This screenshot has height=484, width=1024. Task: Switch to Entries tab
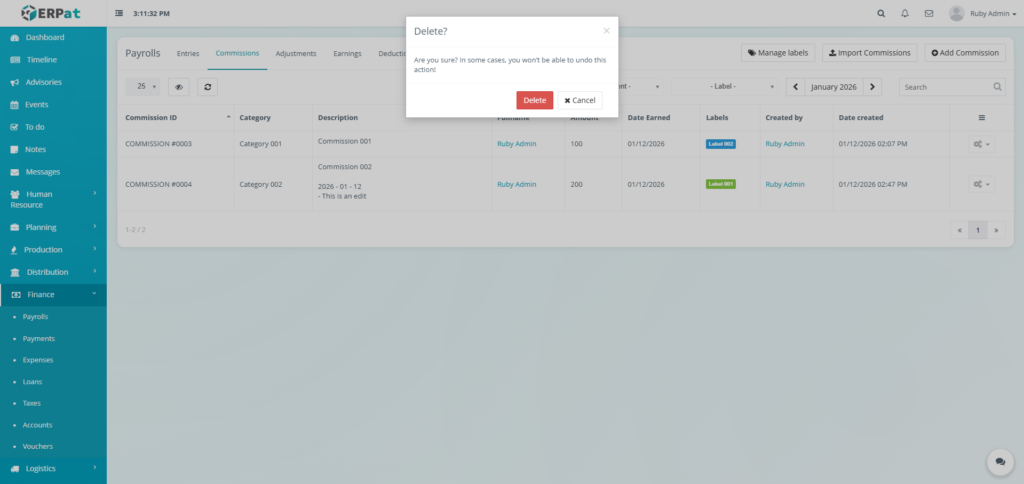[x=188, y=54]
